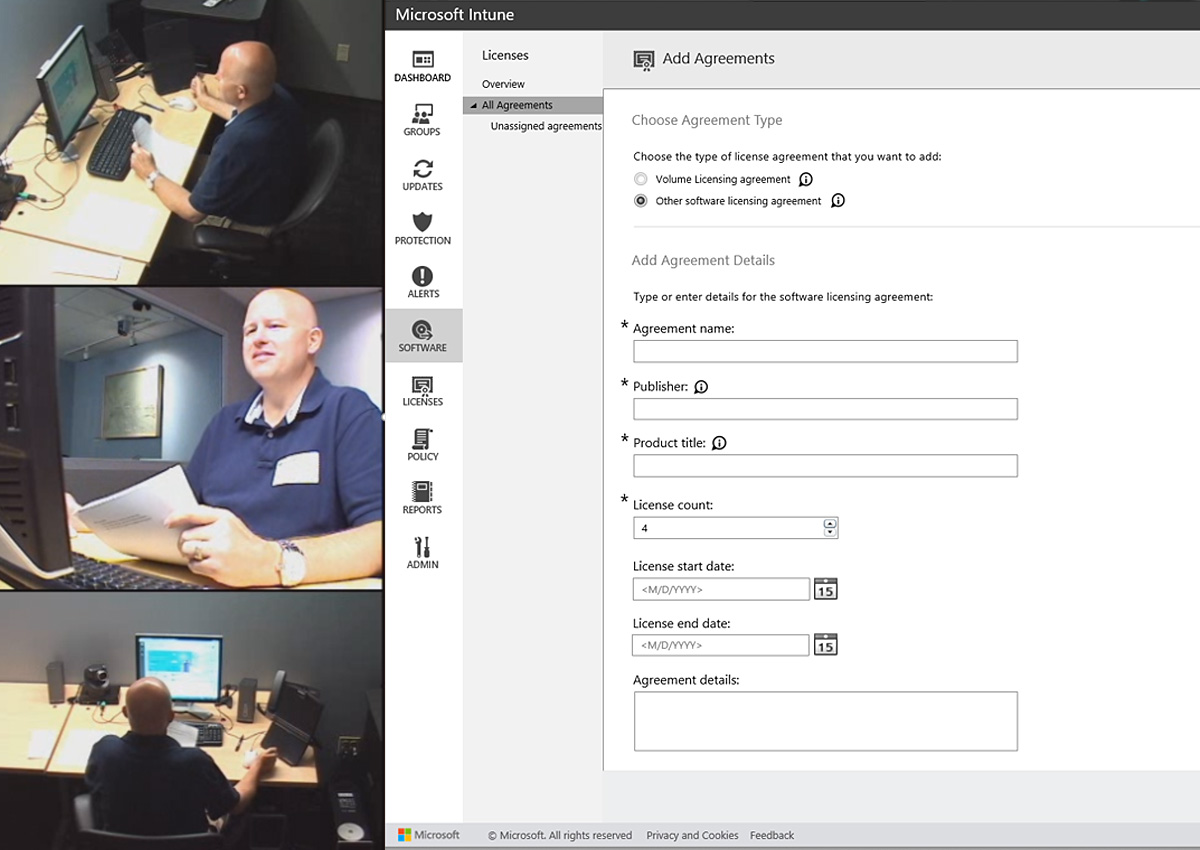
Task: Click the Publisher text field
Action: 825,409
